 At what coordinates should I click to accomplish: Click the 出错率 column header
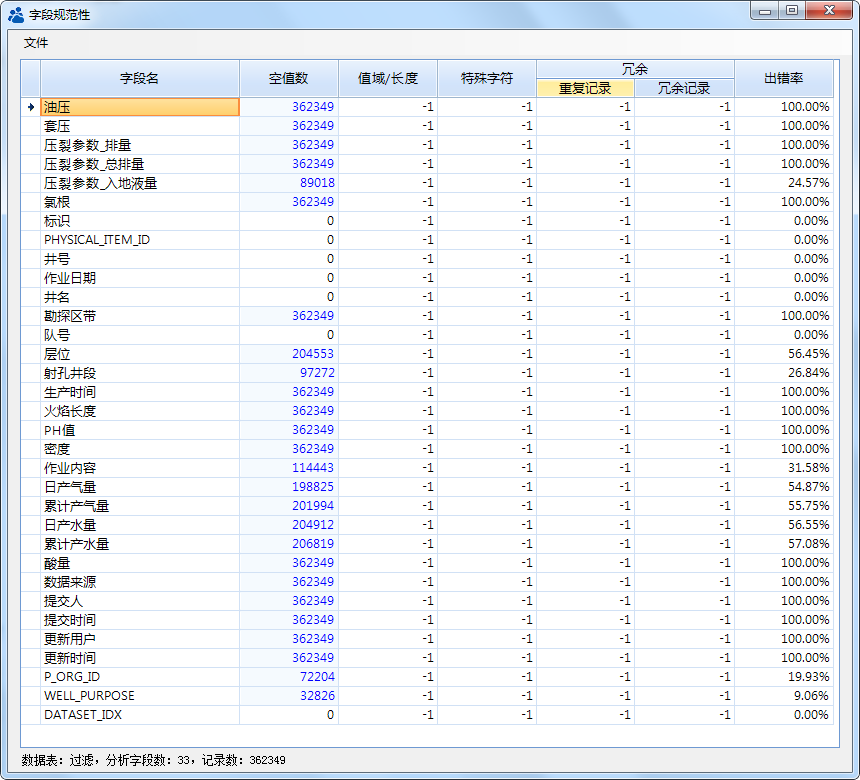tap(784, 78)
